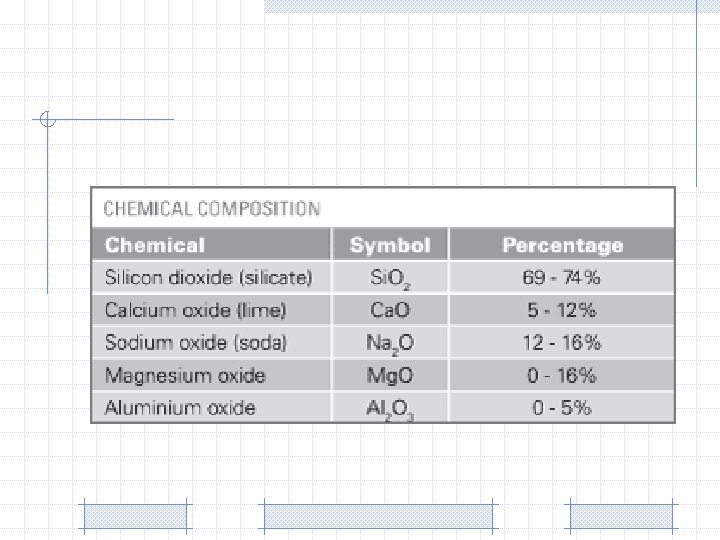This screenshot has height=540, width=720.
Task: Click the 0 - 5% percentage cell
Action: pyautogui.click(x=562, y=407)
